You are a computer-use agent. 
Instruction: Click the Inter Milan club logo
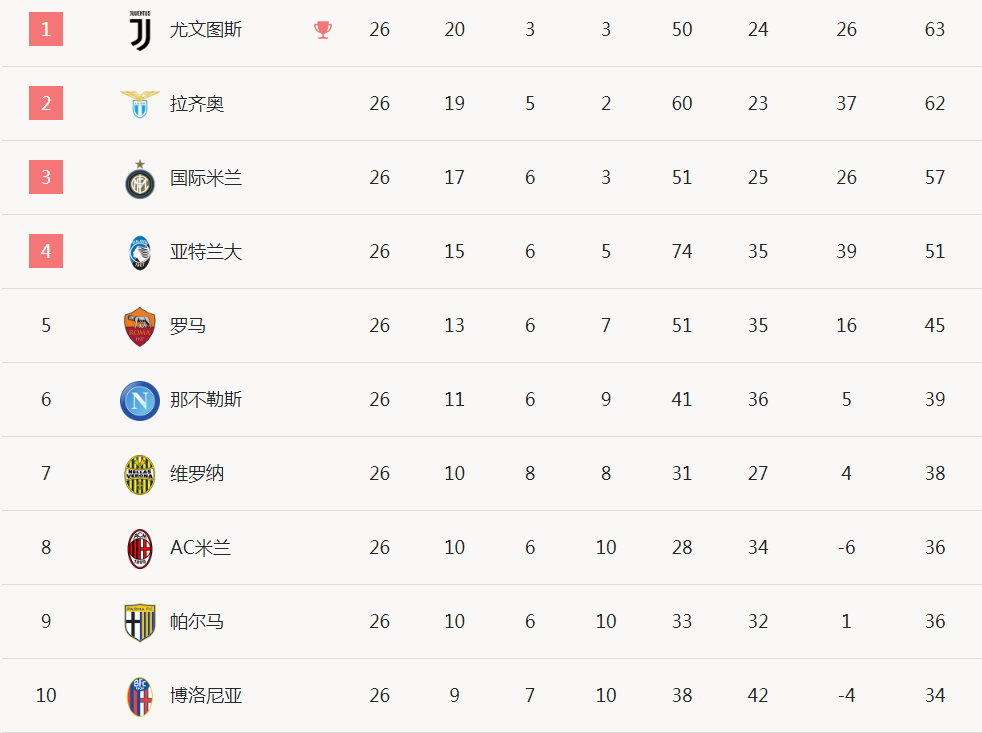140,179
